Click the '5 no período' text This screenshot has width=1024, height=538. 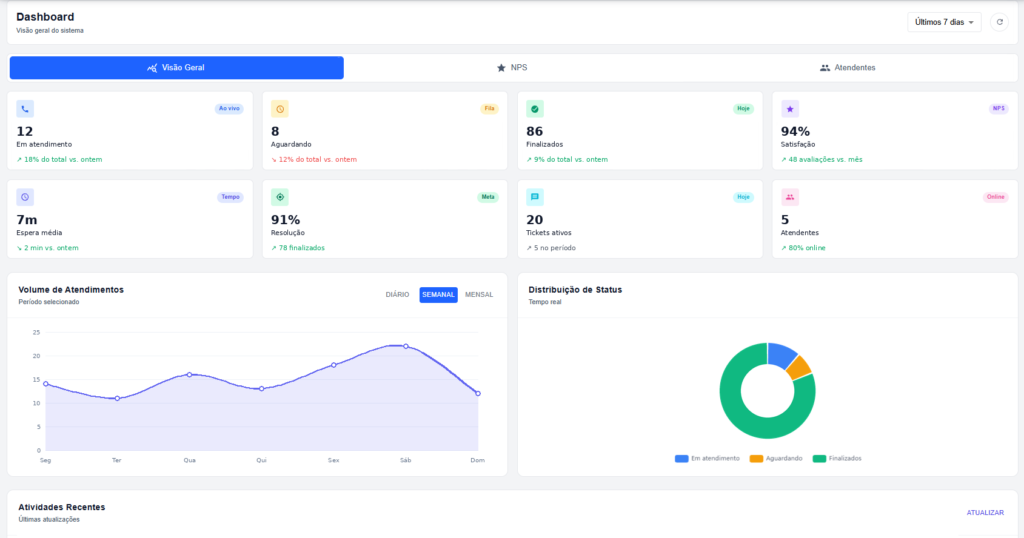point(554,247)
